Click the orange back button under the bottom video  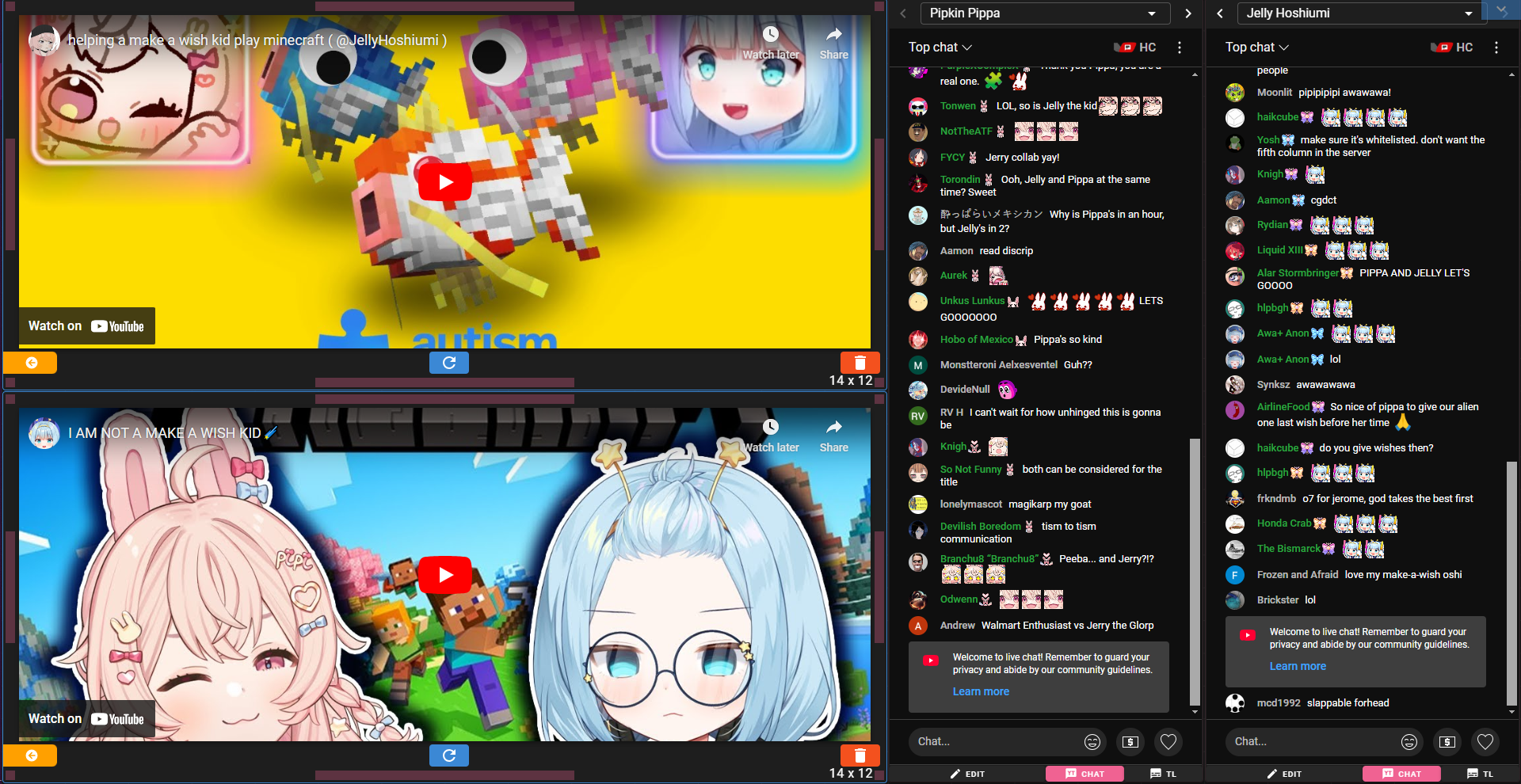(x=30, y=755)
